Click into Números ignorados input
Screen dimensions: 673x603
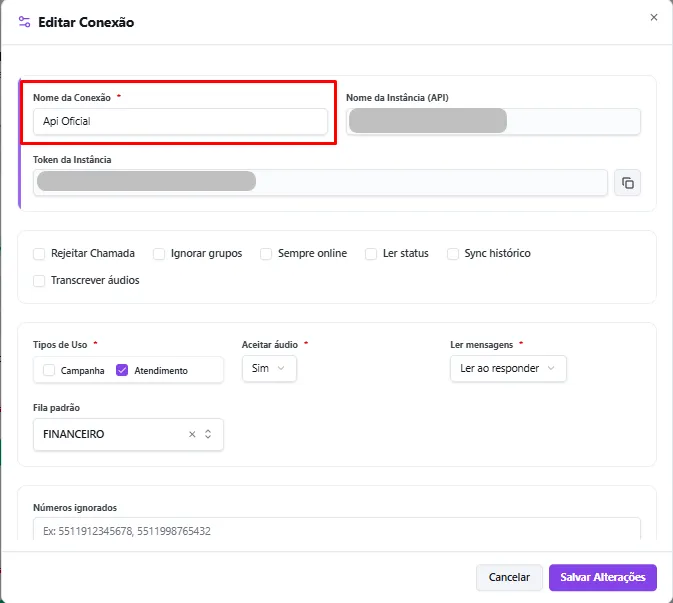point(337,531)
